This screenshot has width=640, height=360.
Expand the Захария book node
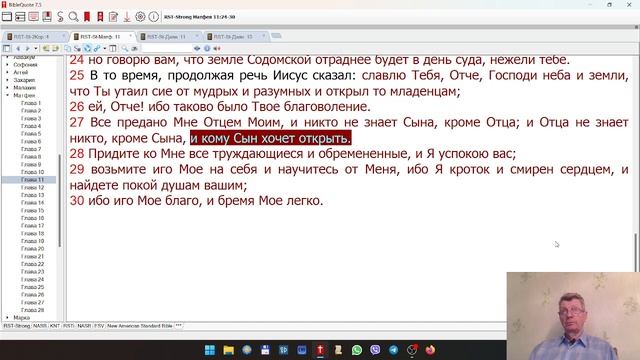tap(7, 80)
